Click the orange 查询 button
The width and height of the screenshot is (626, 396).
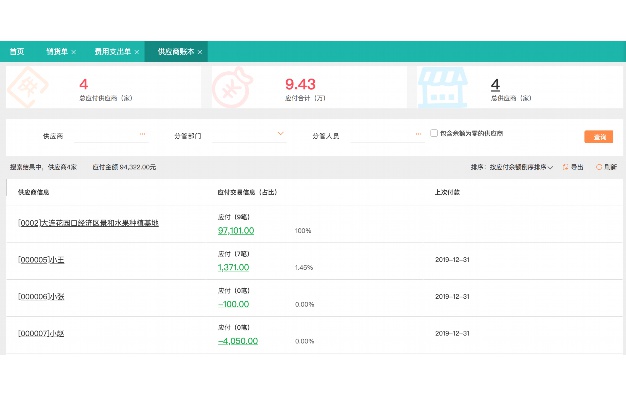[x=598, y=137]
